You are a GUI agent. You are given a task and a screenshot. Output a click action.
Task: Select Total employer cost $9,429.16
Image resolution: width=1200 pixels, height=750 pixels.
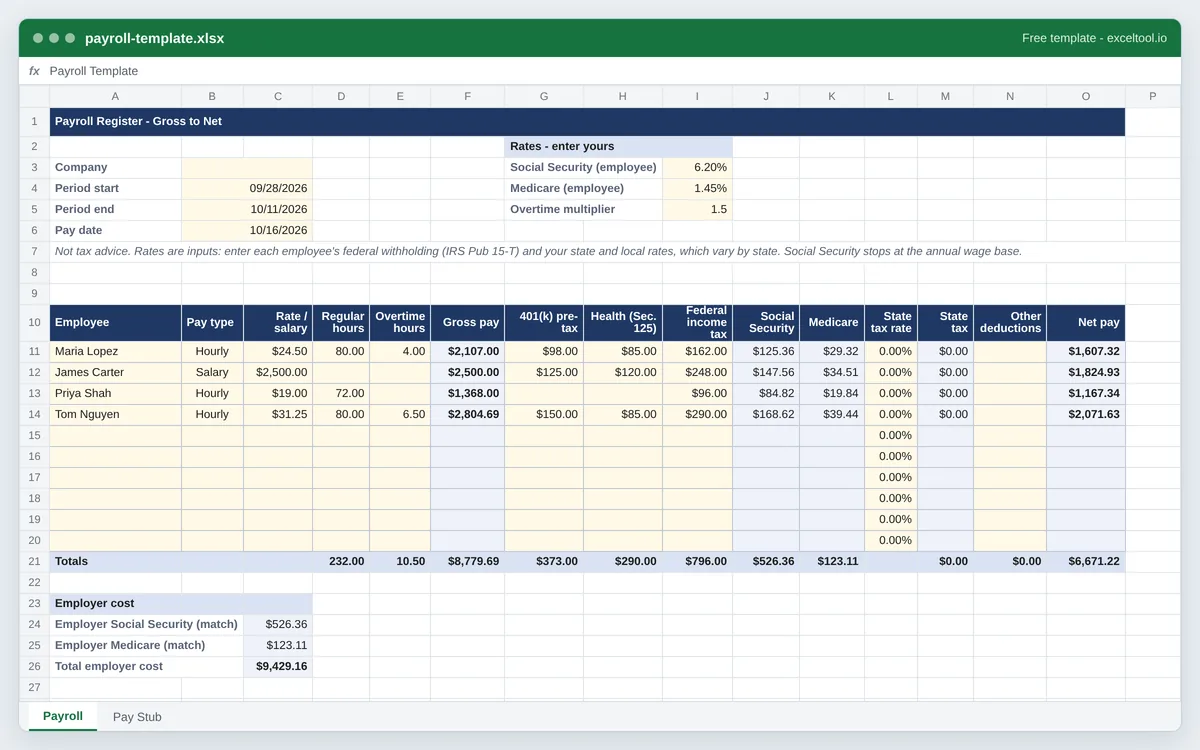278,666
